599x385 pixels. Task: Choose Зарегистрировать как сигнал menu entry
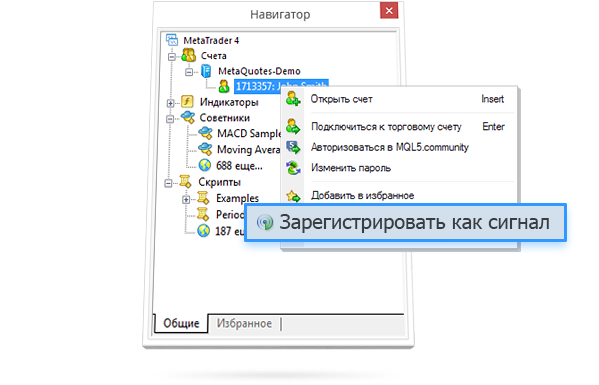pos(405,222)
